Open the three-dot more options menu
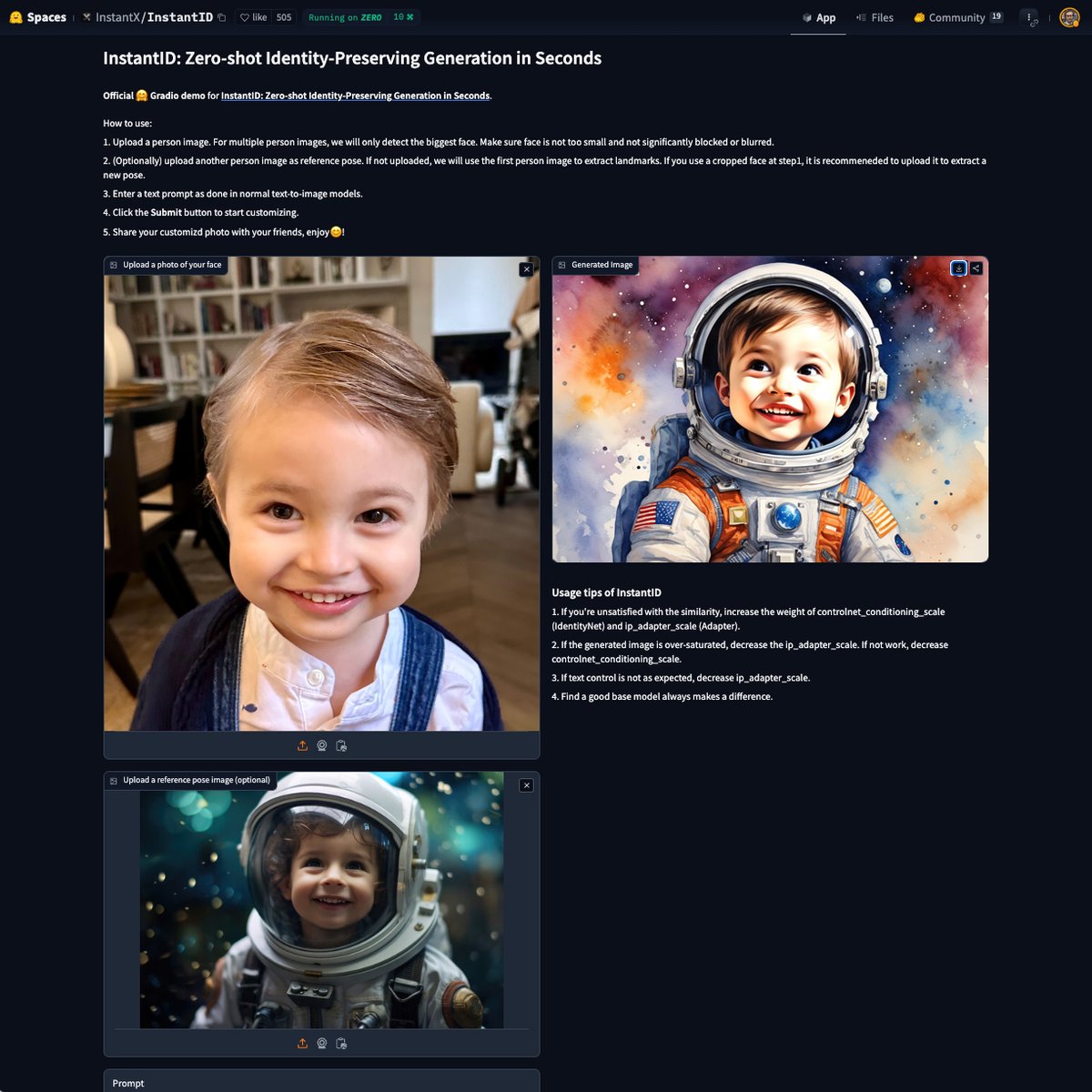1092x1092 pixels. click(x=1029, y=17)
